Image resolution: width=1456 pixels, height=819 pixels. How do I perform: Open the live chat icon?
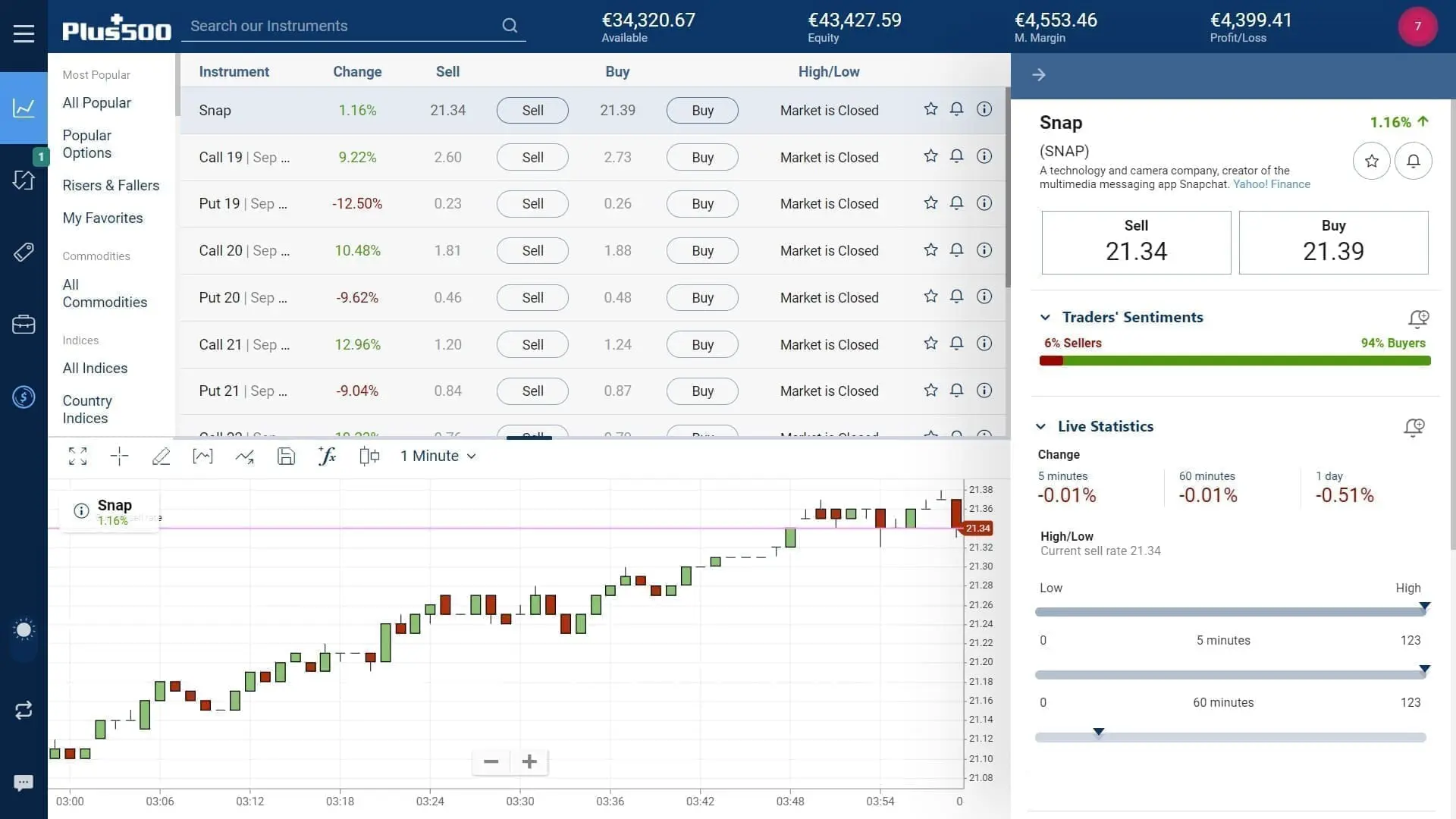tap(24, 783)
